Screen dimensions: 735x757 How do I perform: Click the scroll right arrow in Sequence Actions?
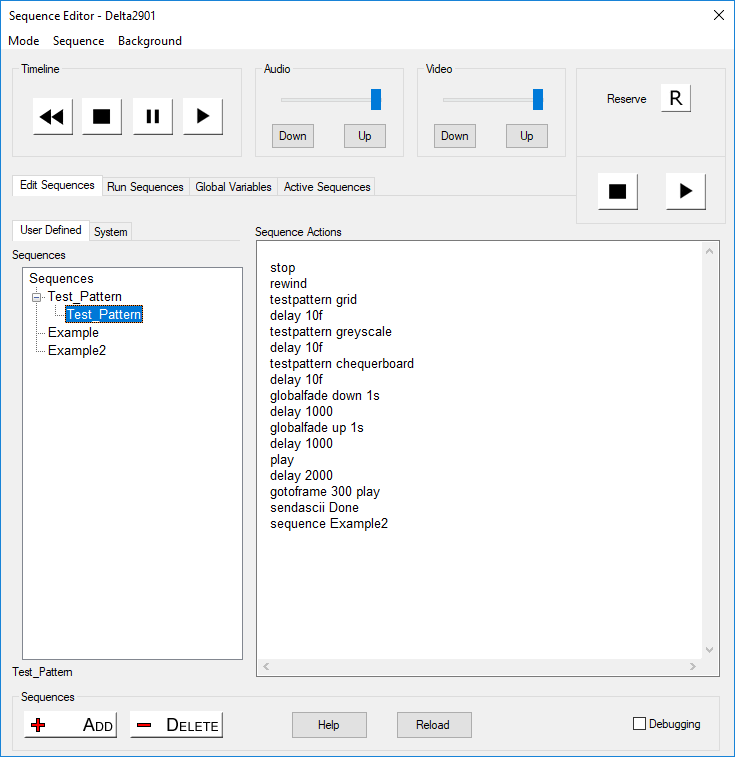693,666
